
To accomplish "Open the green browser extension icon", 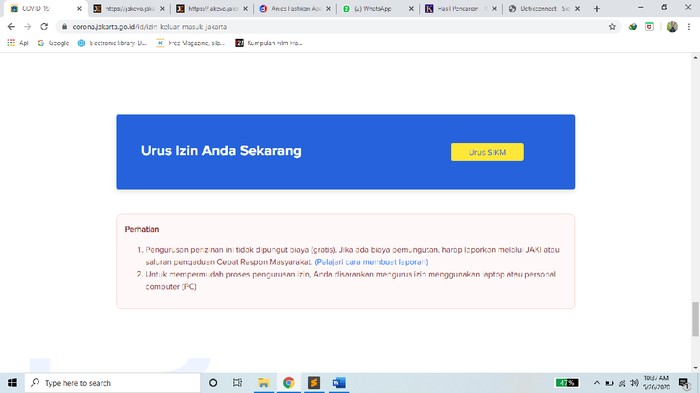I will (x=633, y=27).
